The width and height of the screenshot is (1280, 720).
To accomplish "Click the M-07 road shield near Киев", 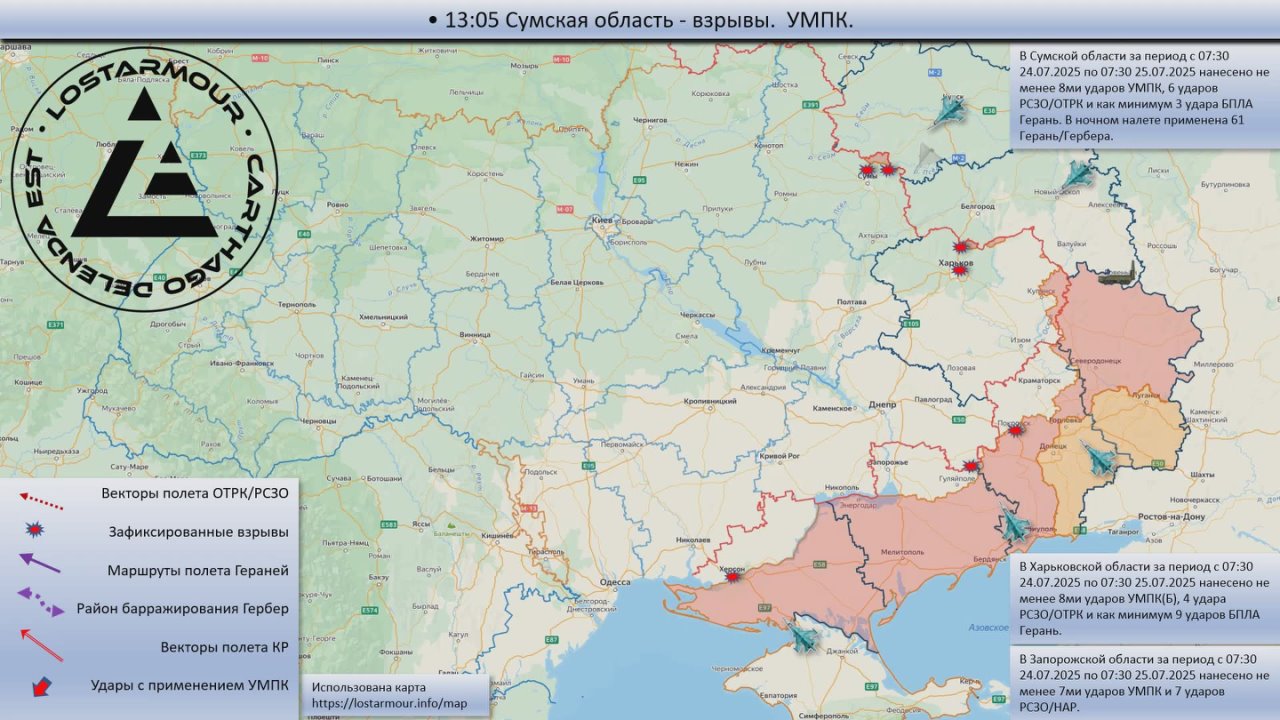I will pos(565,209).
